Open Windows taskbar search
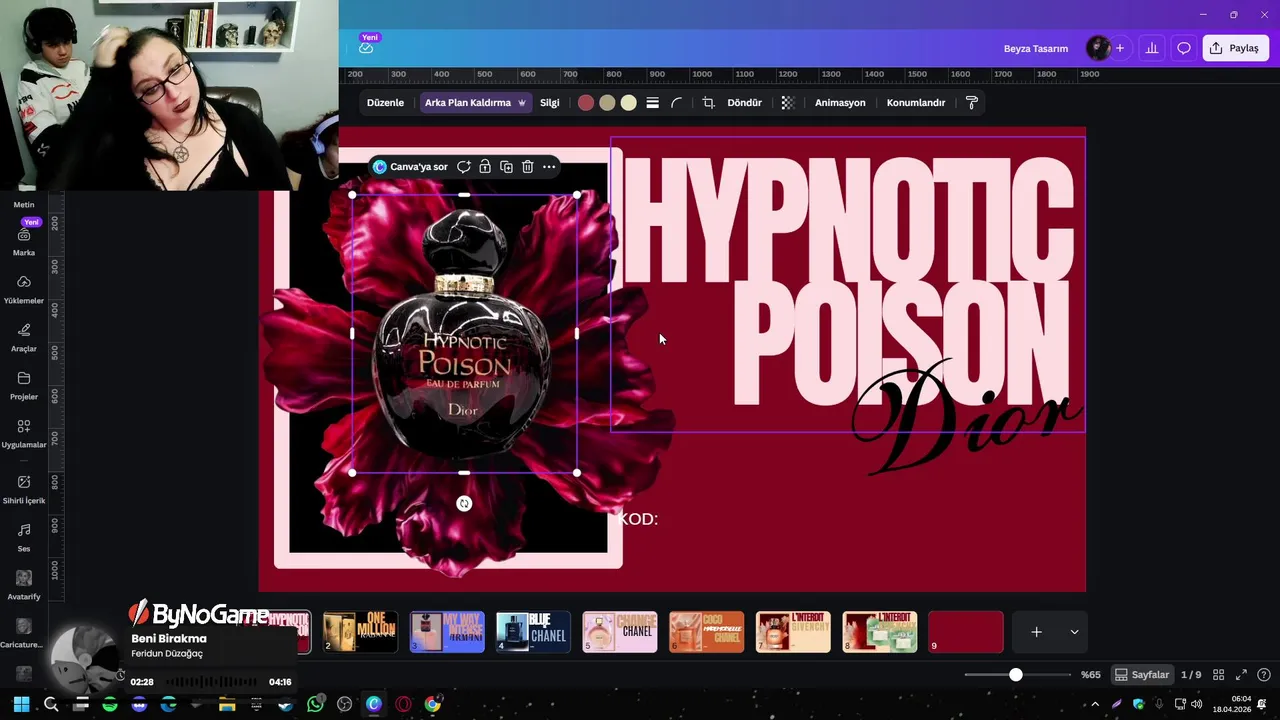Image resolution: width=1280 pixels, height=720 pixels. click(x=51, y=705)
